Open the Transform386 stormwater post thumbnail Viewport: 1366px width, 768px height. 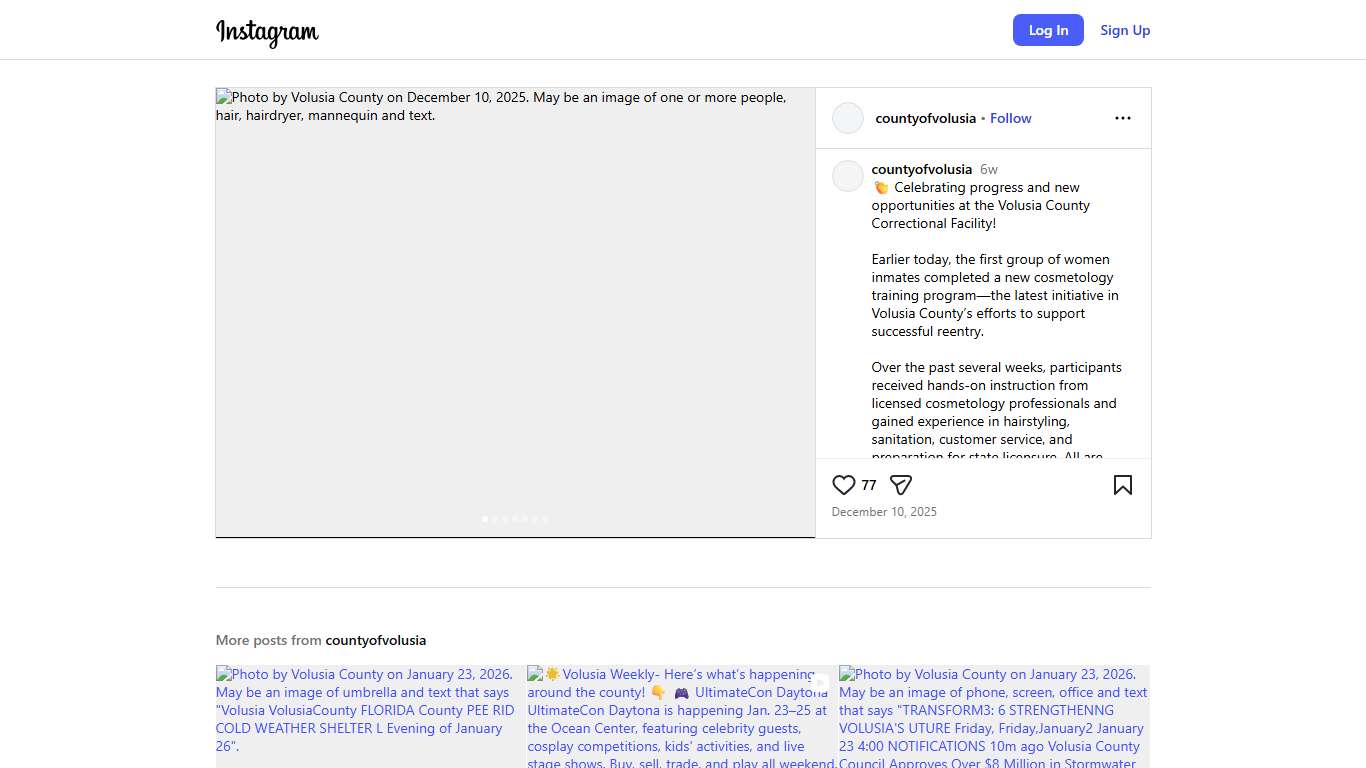(994, 716)
